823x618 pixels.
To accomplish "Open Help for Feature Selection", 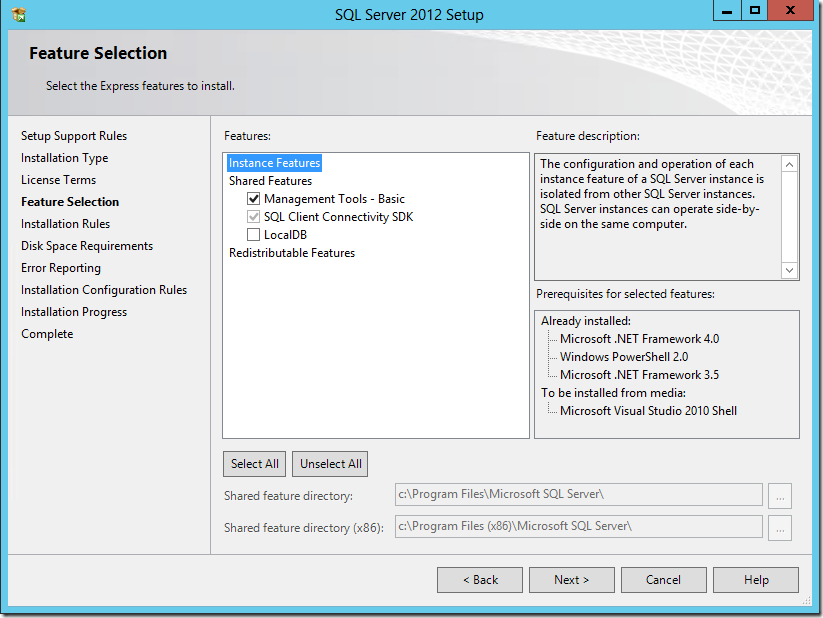I will click(x=756, y=580).
